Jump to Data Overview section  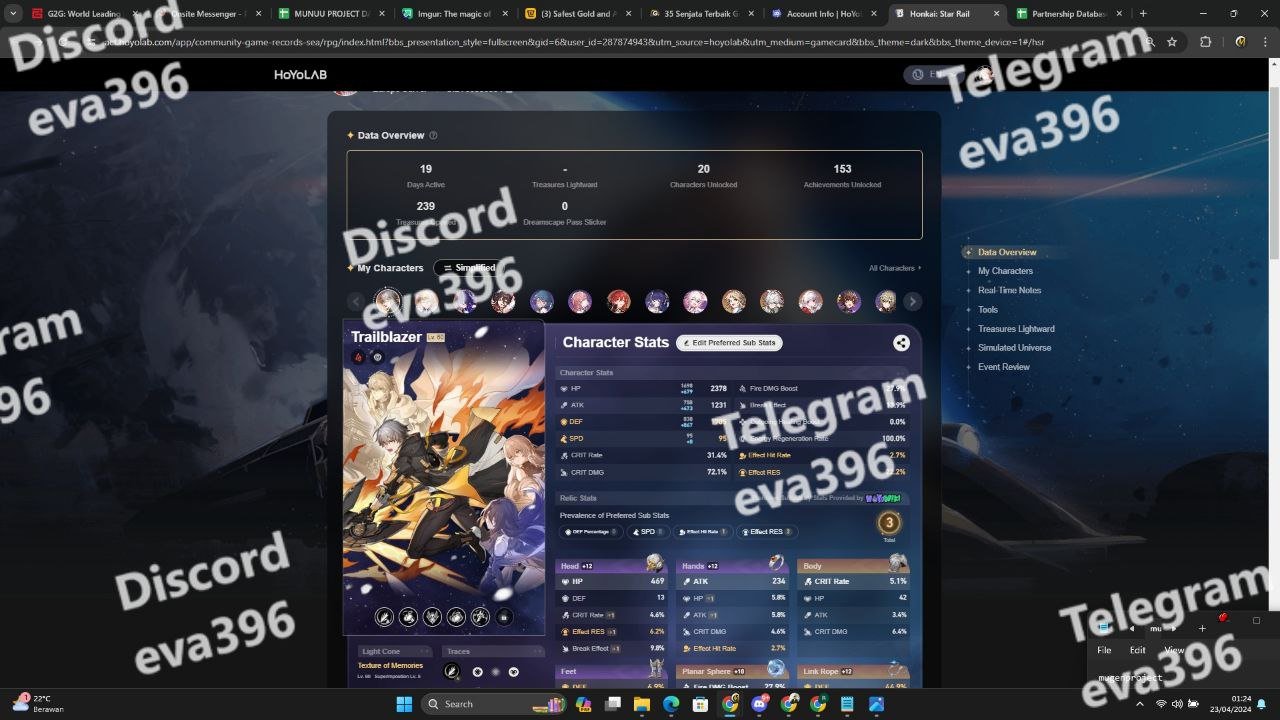[1007, 252]
